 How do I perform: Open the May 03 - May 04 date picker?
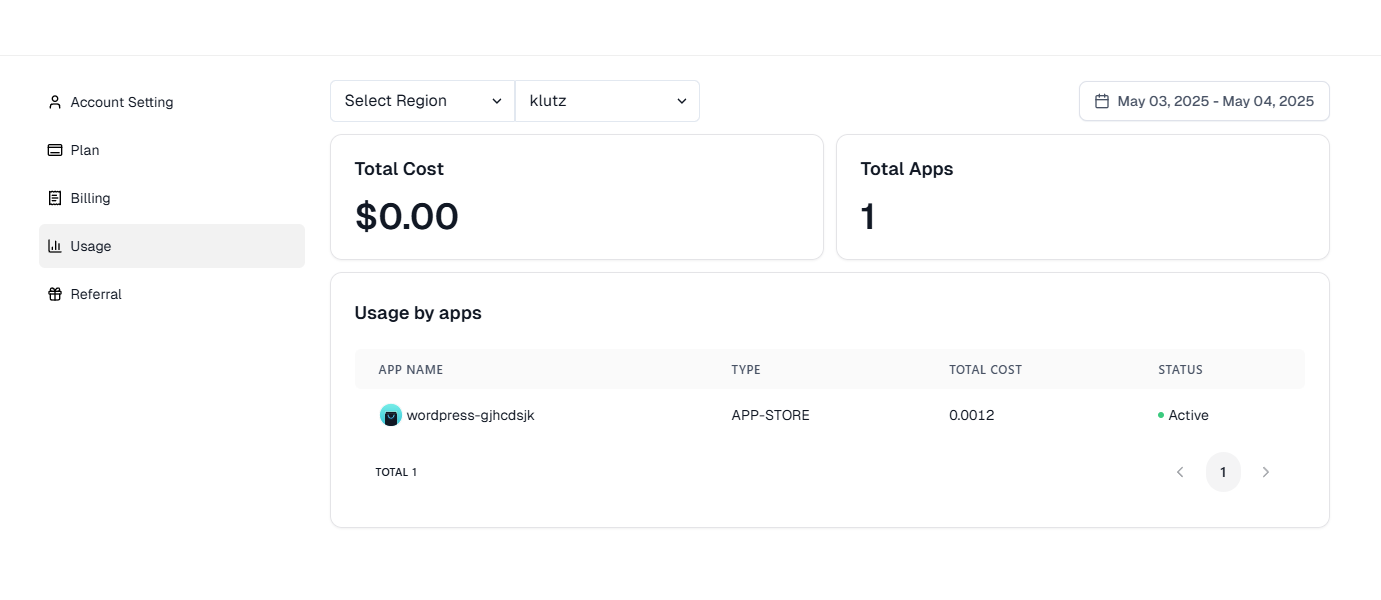1204,101
